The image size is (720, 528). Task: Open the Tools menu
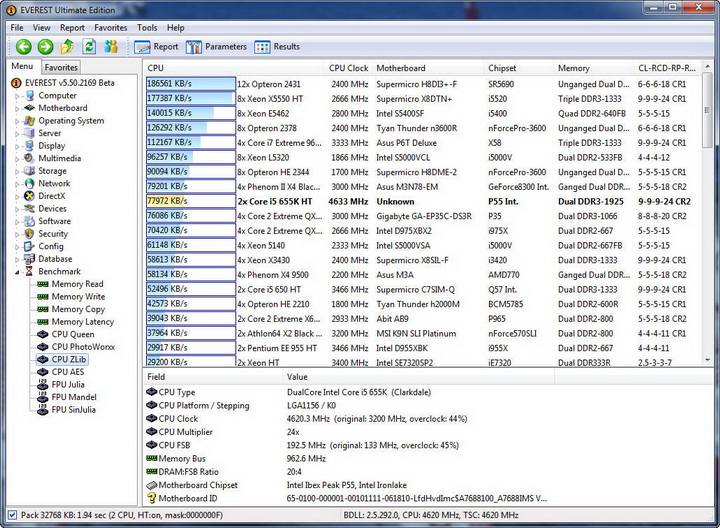coord(147,28)
